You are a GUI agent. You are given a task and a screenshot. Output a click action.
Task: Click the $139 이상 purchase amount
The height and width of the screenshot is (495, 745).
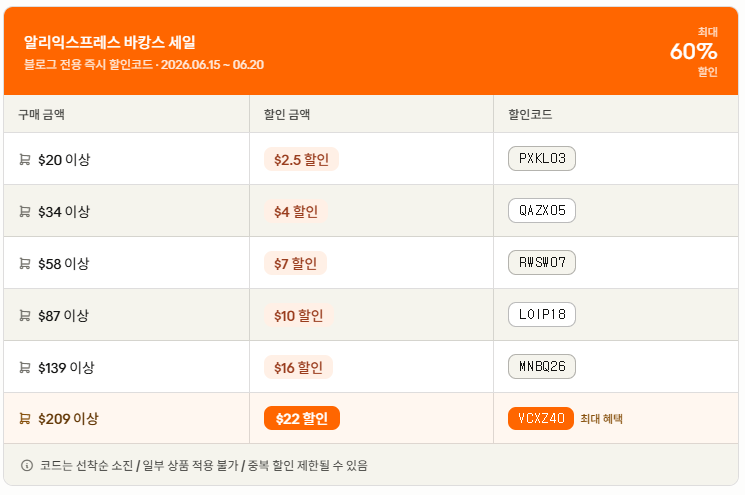point(67,367)
